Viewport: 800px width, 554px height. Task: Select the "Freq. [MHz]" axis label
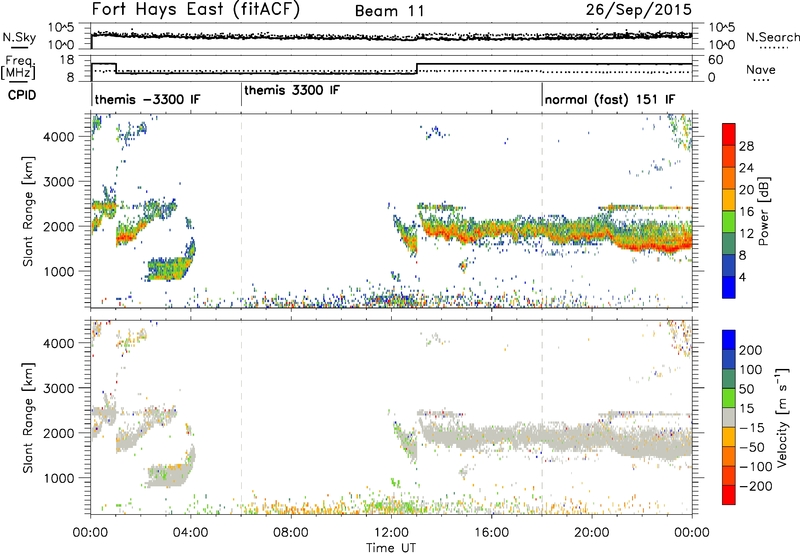(x=18, y=67)
